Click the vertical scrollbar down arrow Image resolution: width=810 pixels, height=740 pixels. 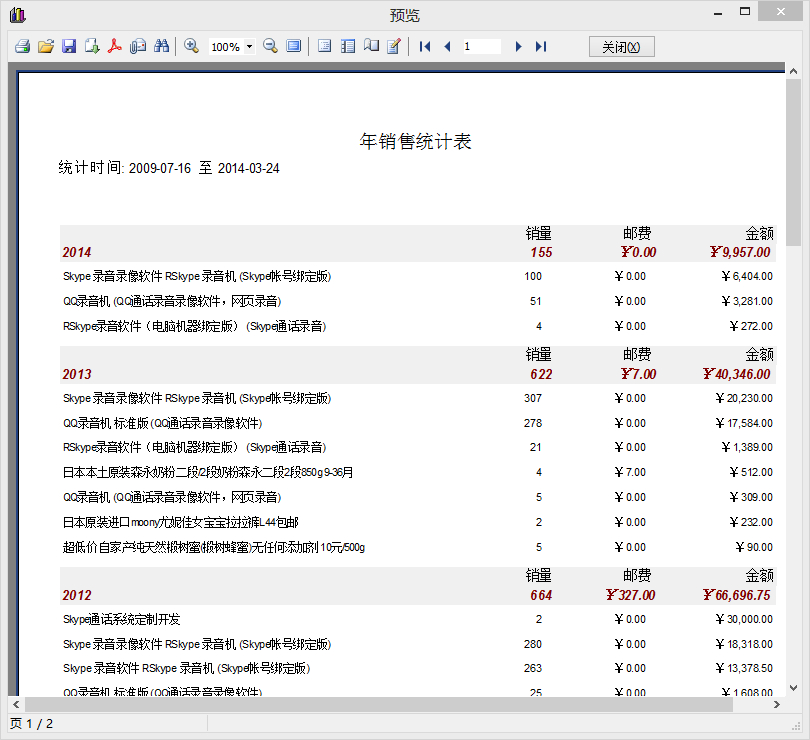[793, 687]
